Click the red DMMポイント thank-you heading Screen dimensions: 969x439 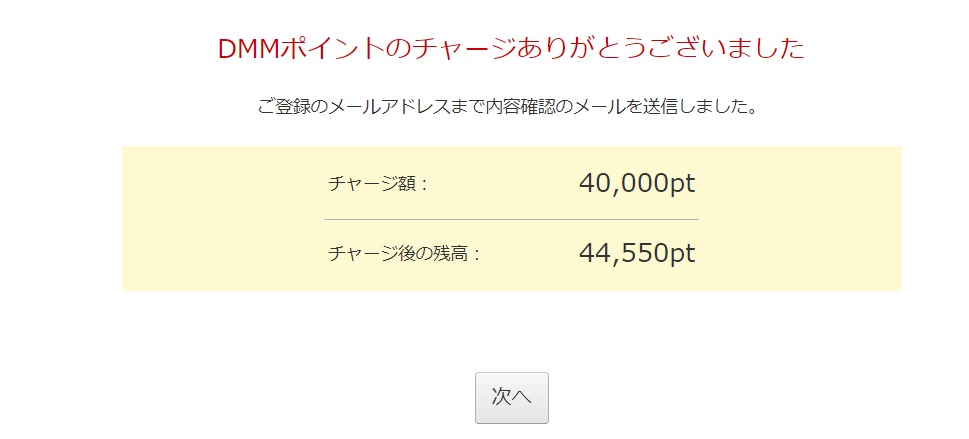[511, 48]
